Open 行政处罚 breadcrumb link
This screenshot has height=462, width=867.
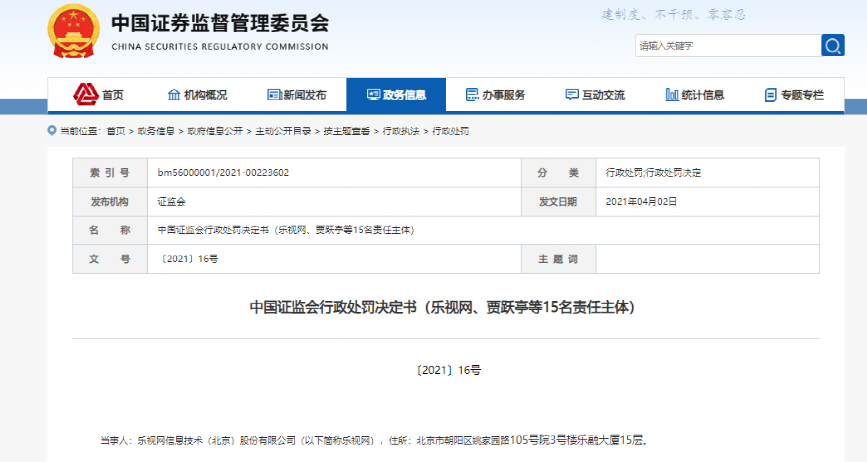[x=450, y=131]
